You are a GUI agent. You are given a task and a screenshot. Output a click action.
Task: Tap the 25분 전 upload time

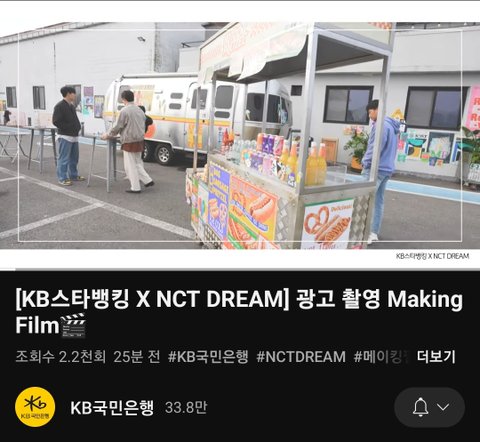(137, 357)
